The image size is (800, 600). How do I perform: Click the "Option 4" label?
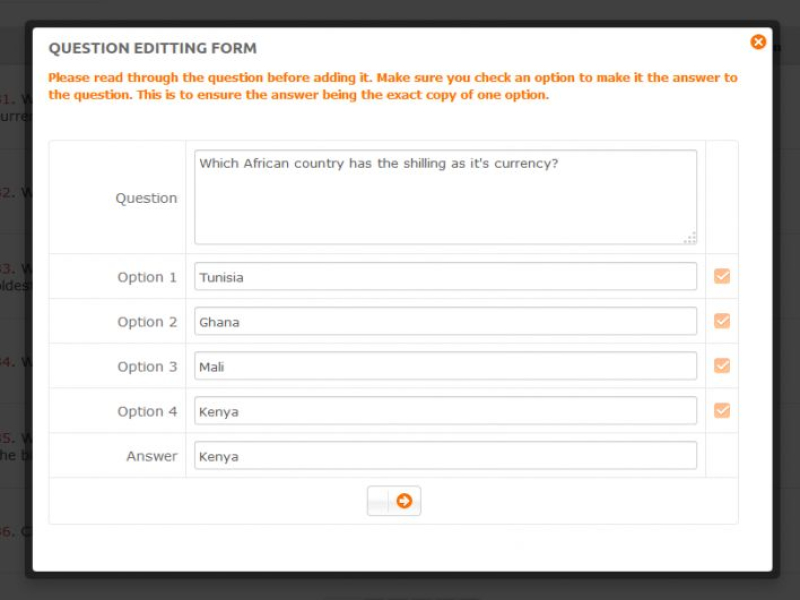(x=147, y=411)
